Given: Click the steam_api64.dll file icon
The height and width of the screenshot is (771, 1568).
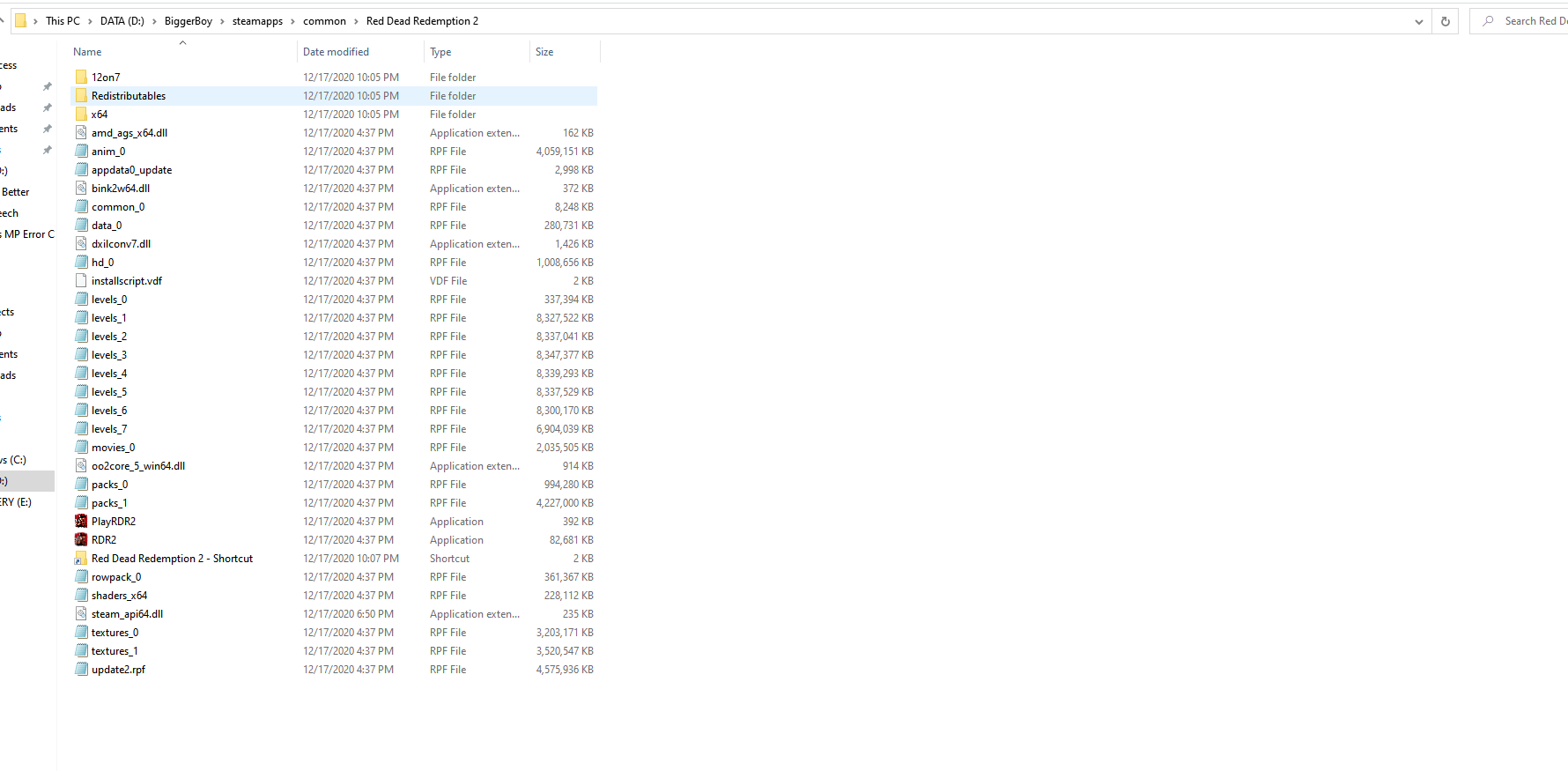Looking at the screenshot, I should tap(81, 613).
